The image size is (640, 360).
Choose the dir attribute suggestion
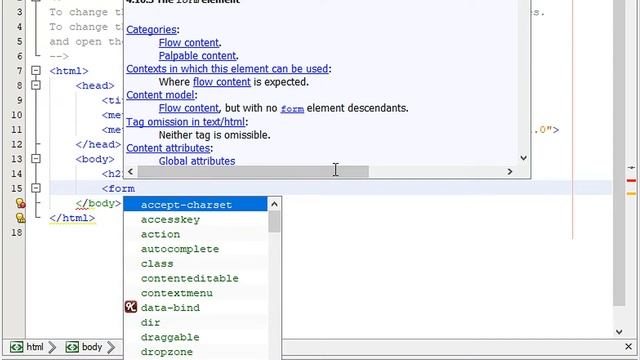[196, 322]
